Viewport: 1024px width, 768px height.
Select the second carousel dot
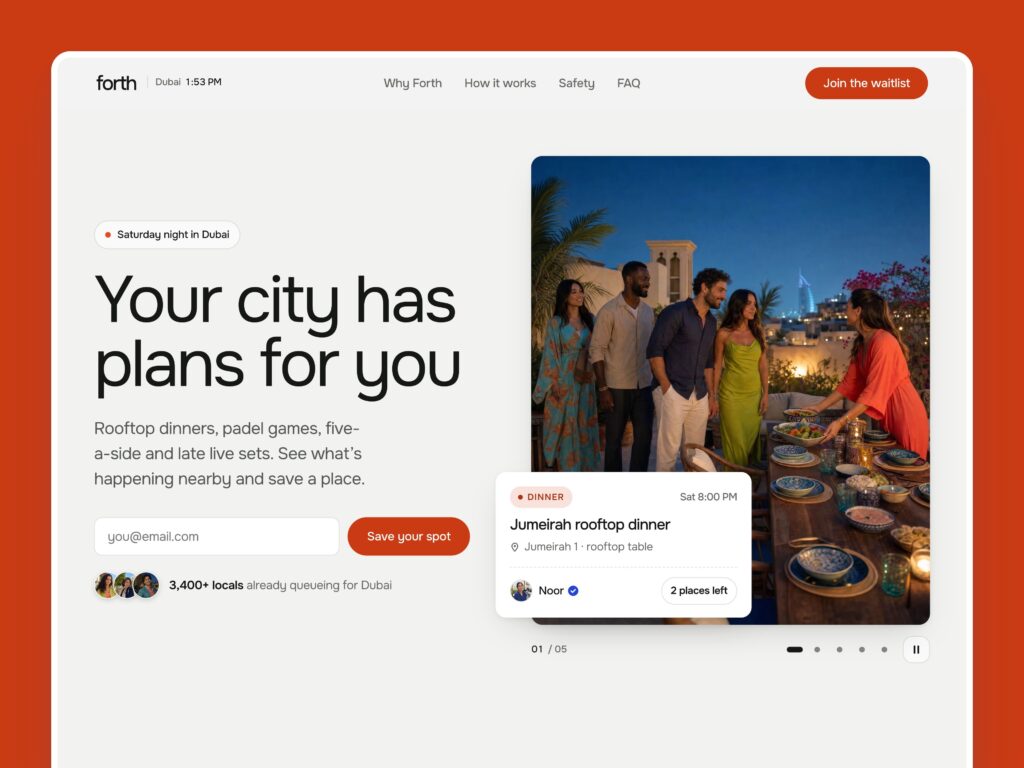click(x=817, y=650)
